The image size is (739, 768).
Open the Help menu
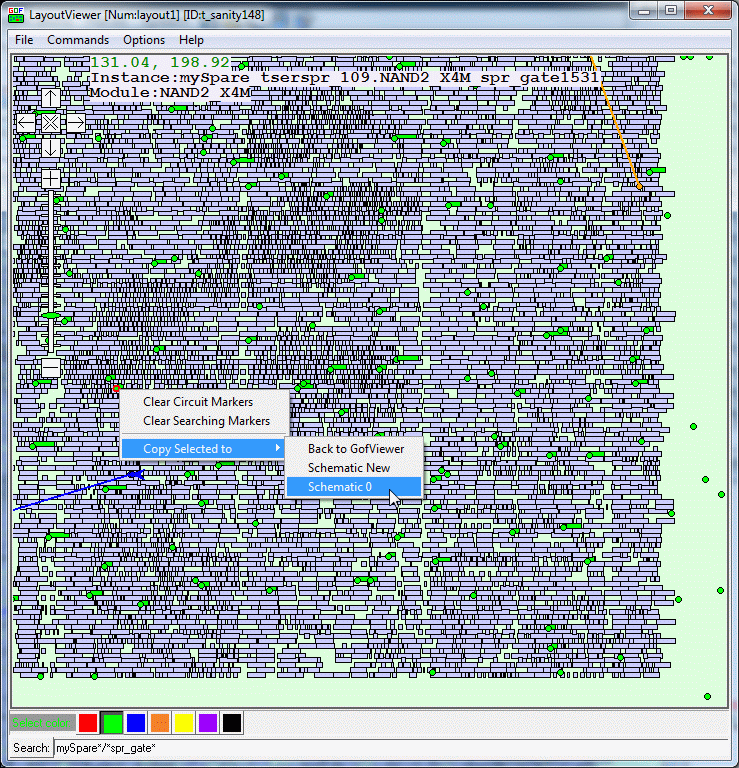[x=191, y=40]
